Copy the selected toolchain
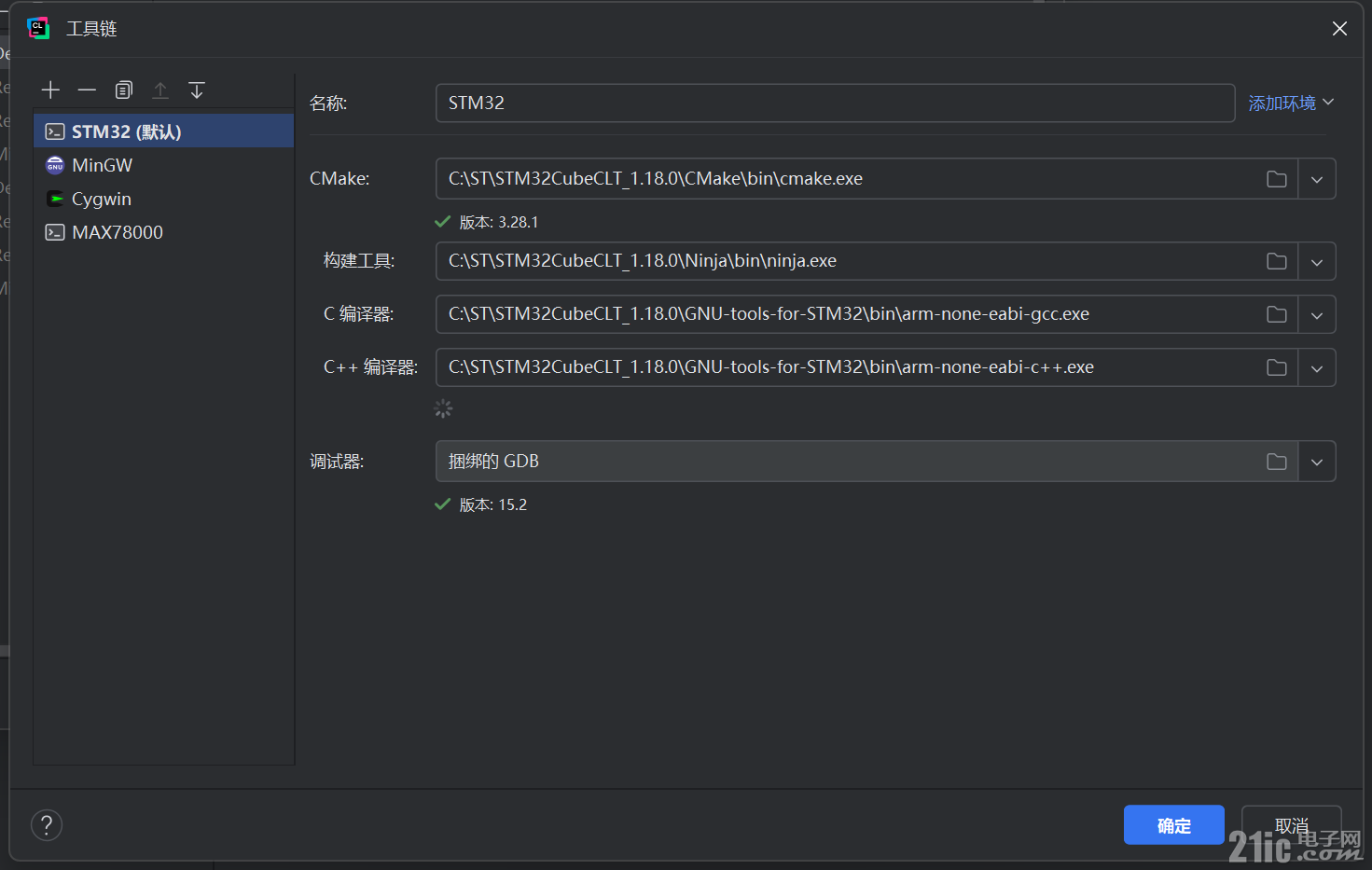This screenshot has width=1372, height=870. tap(124, 90)
